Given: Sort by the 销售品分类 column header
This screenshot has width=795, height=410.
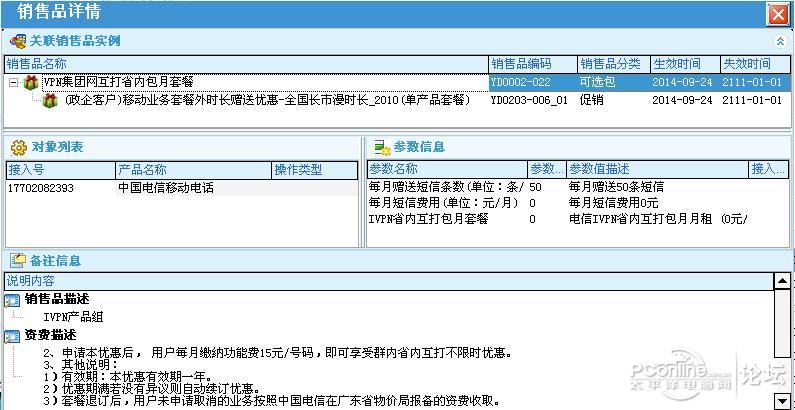Looking at the screenshot, I should click(x=615, y=64).
